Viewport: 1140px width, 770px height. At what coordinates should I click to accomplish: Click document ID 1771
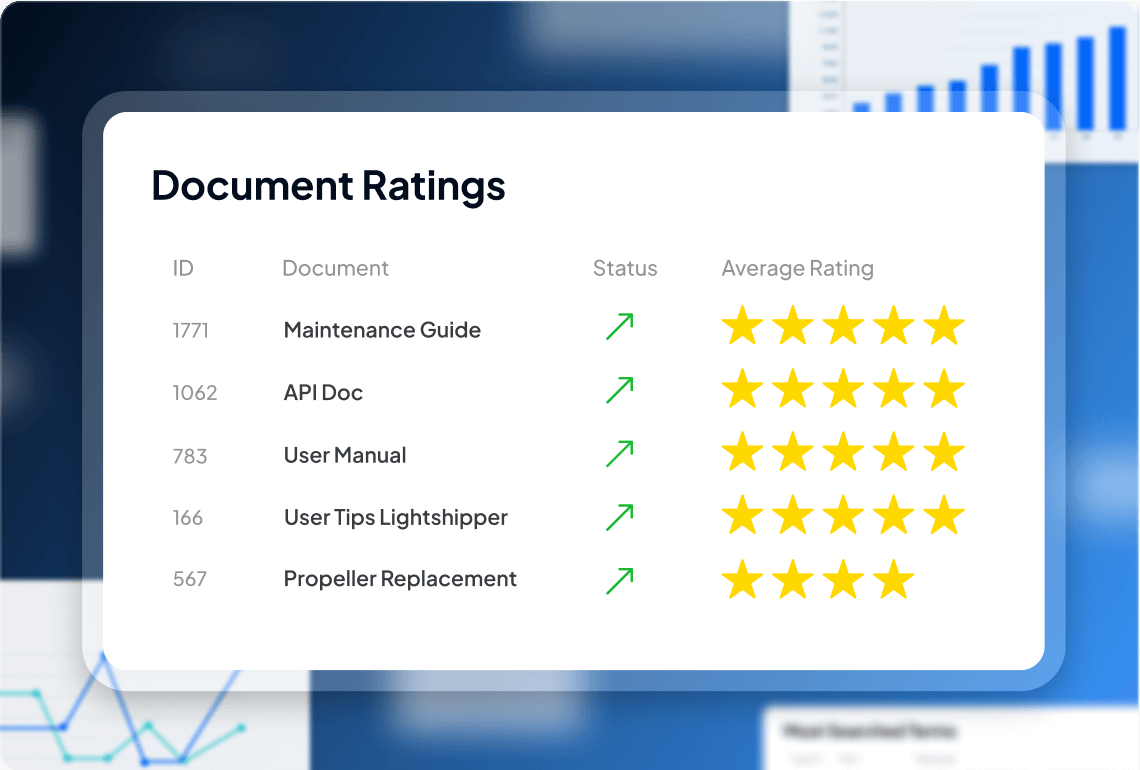tap(190, 330)
